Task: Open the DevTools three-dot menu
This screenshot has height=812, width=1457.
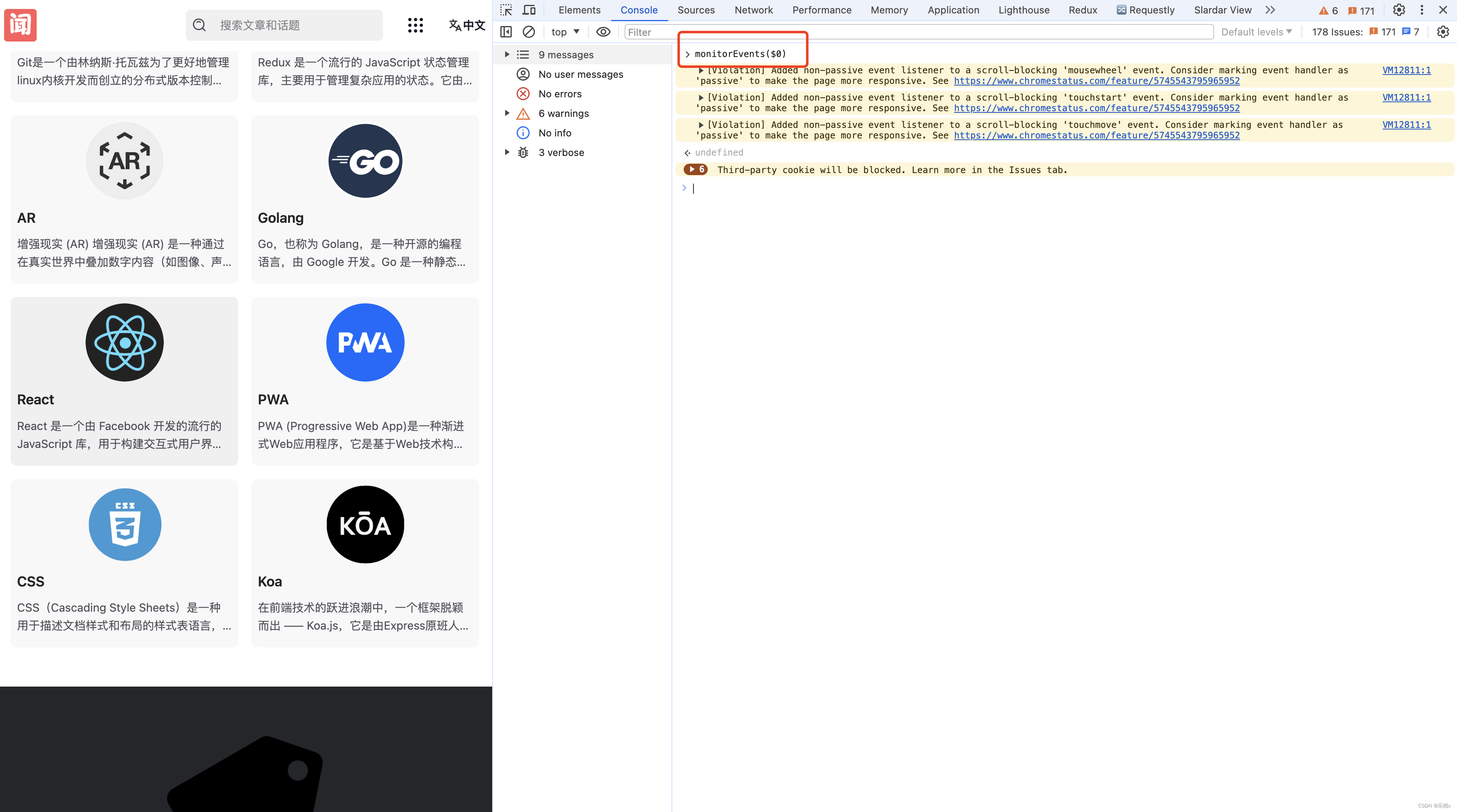Action: (x=1422, y=10)
